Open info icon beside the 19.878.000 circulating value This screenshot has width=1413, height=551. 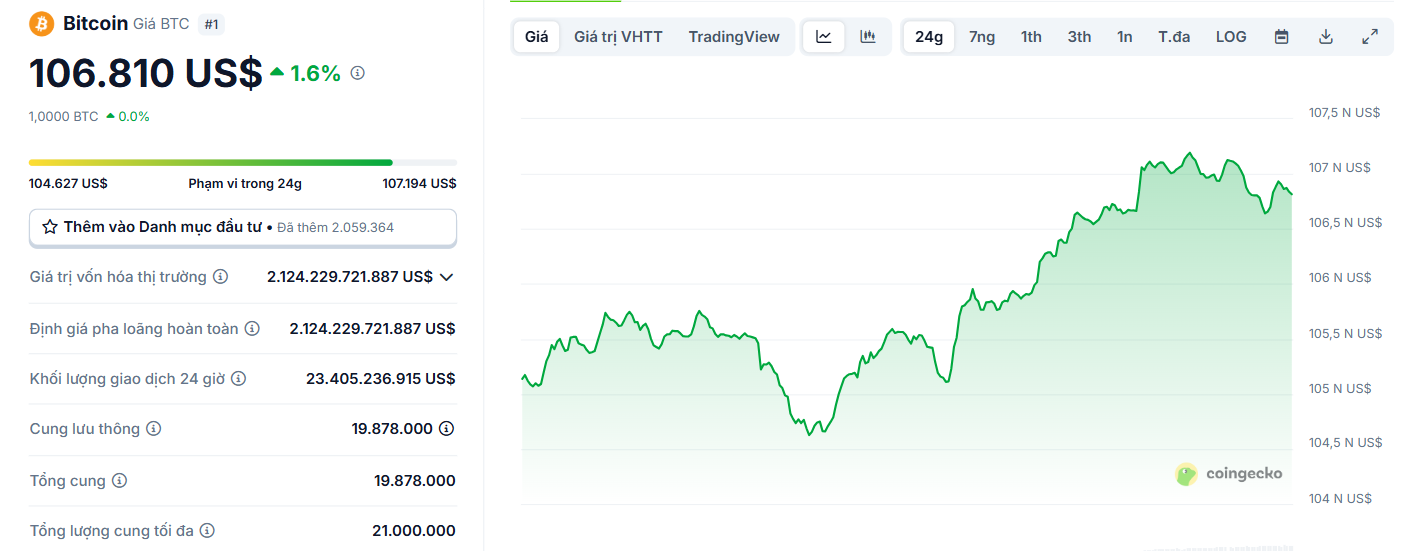tap(447, 429)
